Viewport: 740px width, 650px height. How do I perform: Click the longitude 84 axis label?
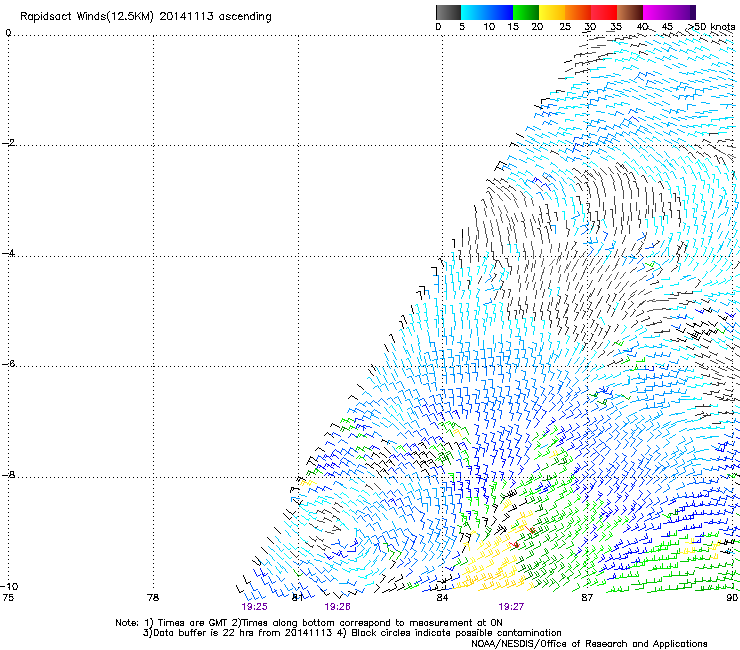pyautogui.click(x=442, y=597)
